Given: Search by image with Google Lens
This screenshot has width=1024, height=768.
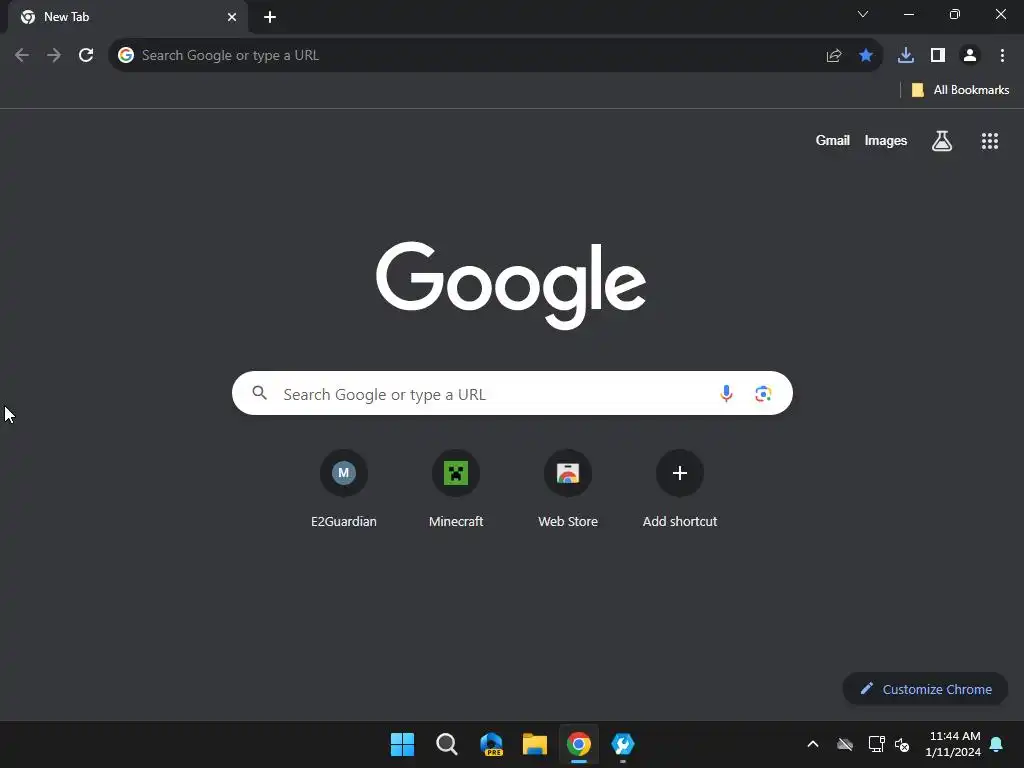Looking at the screenshot, I should (x=763, y=393).
